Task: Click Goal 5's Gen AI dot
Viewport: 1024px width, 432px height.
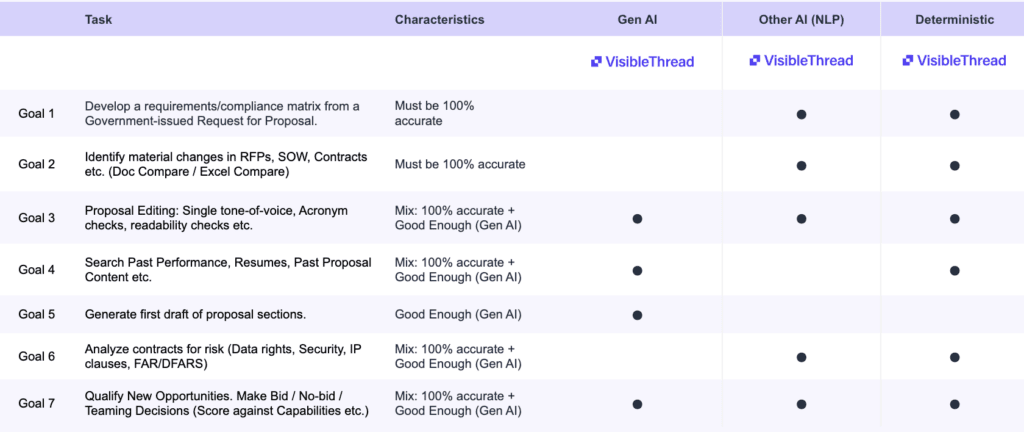Action: pyautogui.click(x=637, y=314)
